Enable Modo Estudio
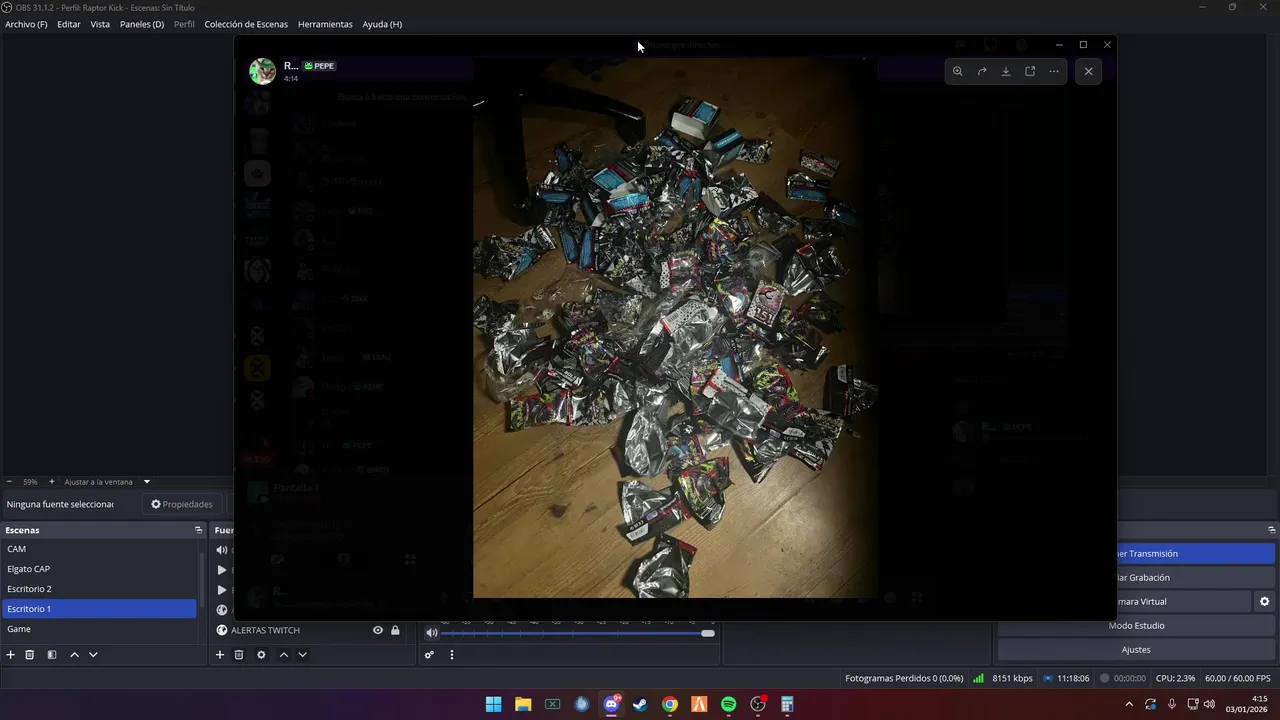1280x720 pixels. click(1136, 625)
